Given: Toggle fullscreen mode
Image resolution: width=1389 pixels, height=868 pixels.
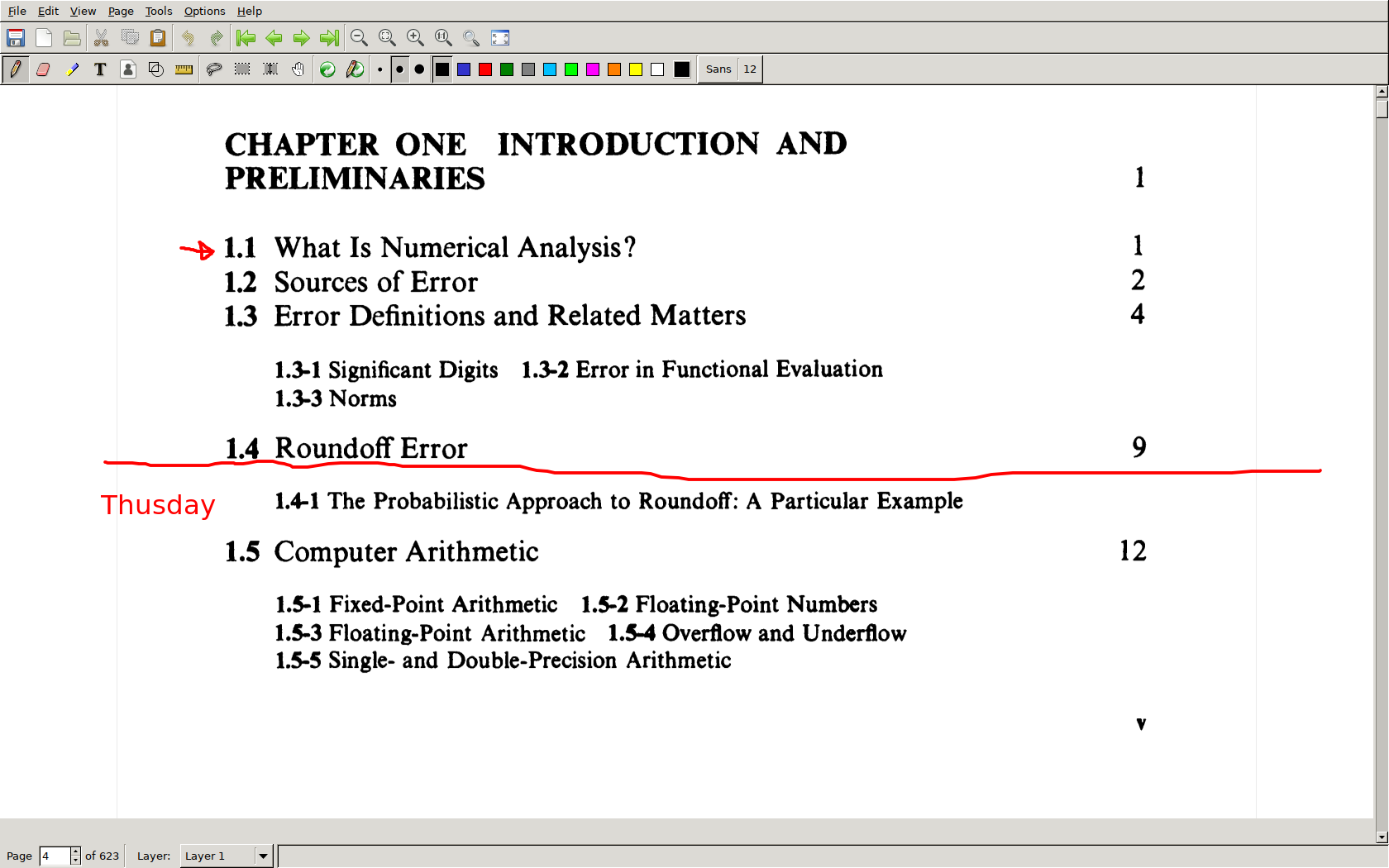Looking at the screenshot, I should point(500,38).
